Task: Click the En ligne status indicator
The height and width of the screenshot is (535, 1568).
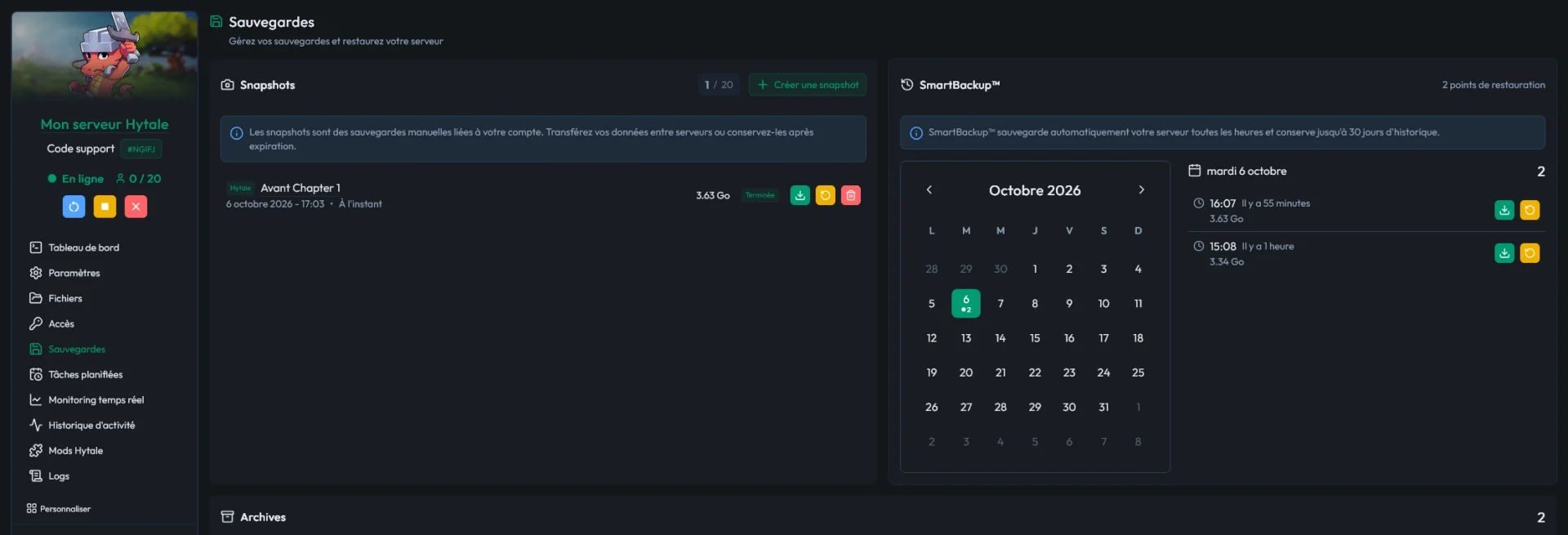Action: 76,179
